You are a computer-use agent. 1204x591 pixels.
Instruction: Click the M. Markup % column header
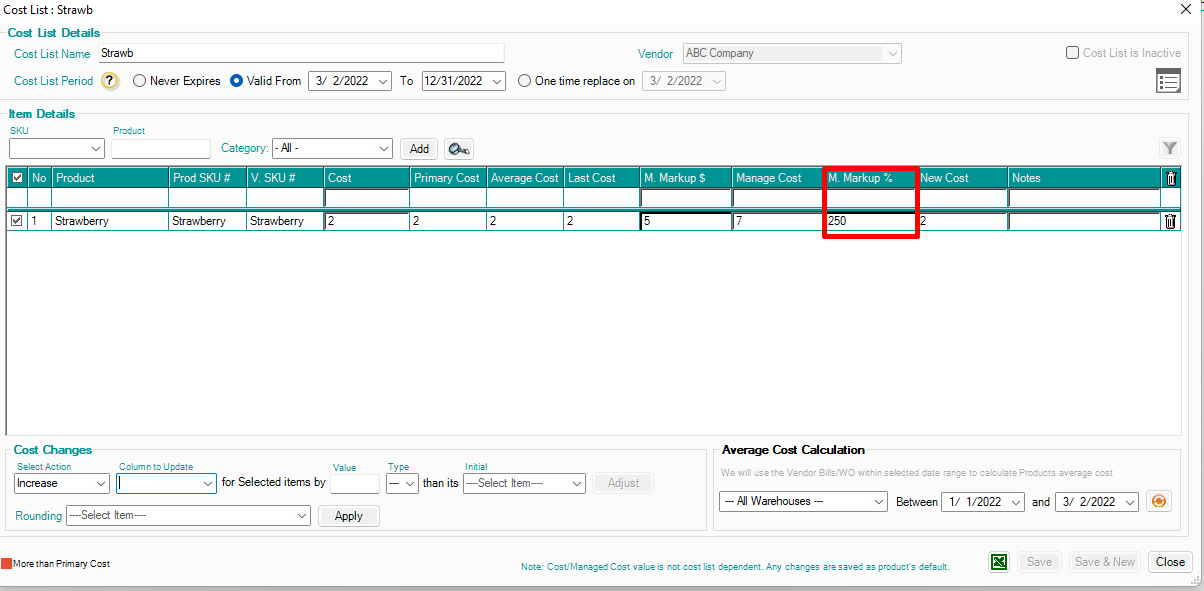pos(869,178)
